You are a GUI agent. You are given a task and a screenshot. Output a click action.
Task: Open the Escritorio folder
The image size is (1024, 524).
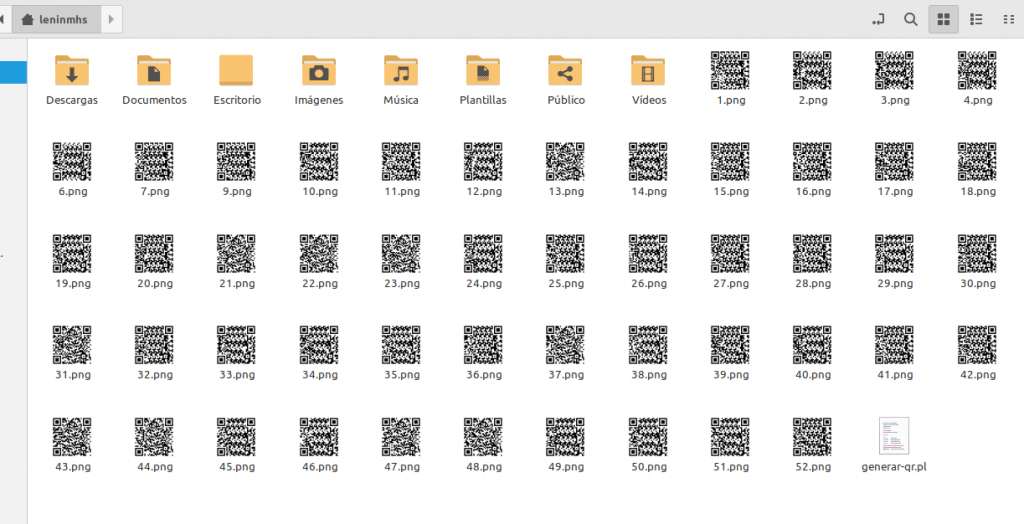236,71
